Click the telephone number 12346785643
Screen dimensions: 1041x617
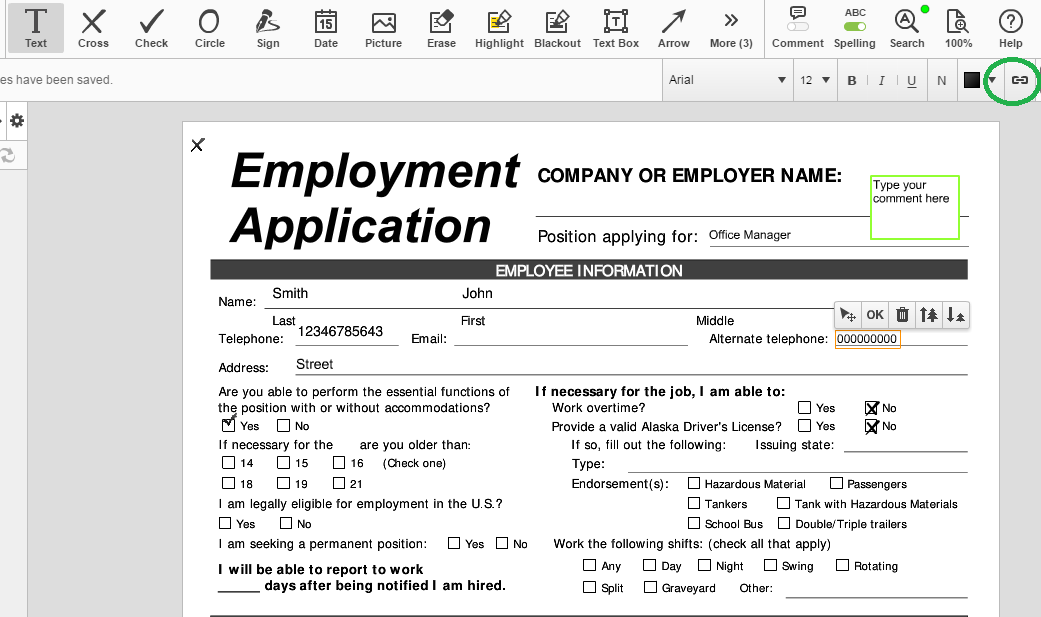340,331
